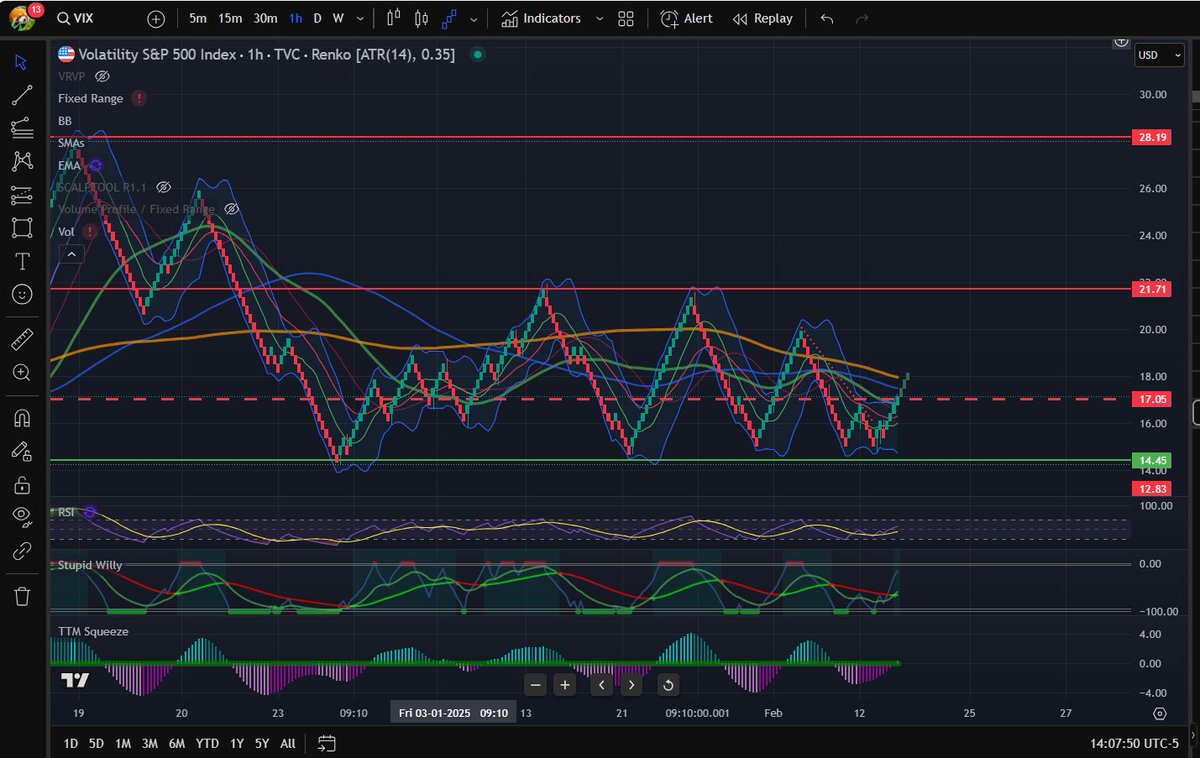Start Bar Replay mode

coord(763,18)
